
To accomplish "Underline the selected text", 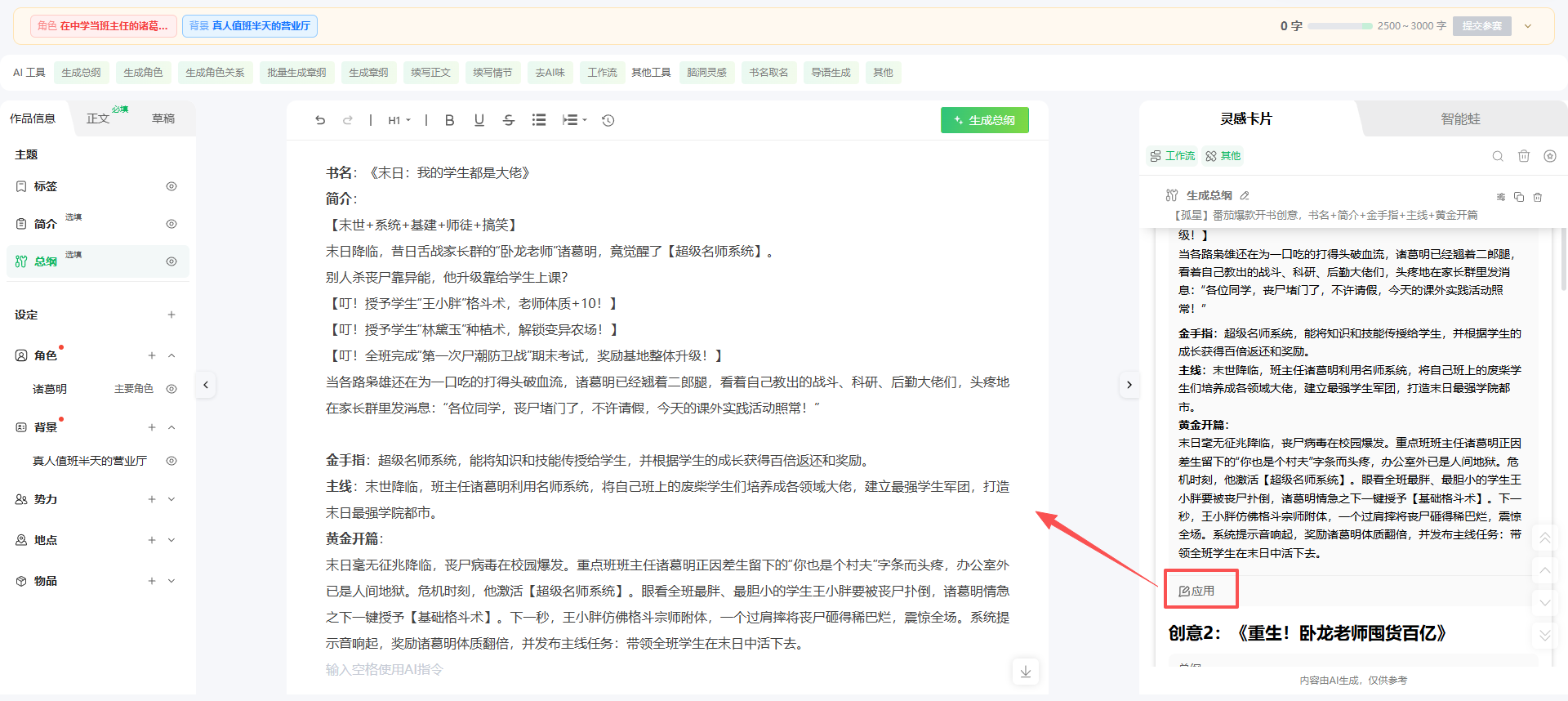I will pos(479,120).
